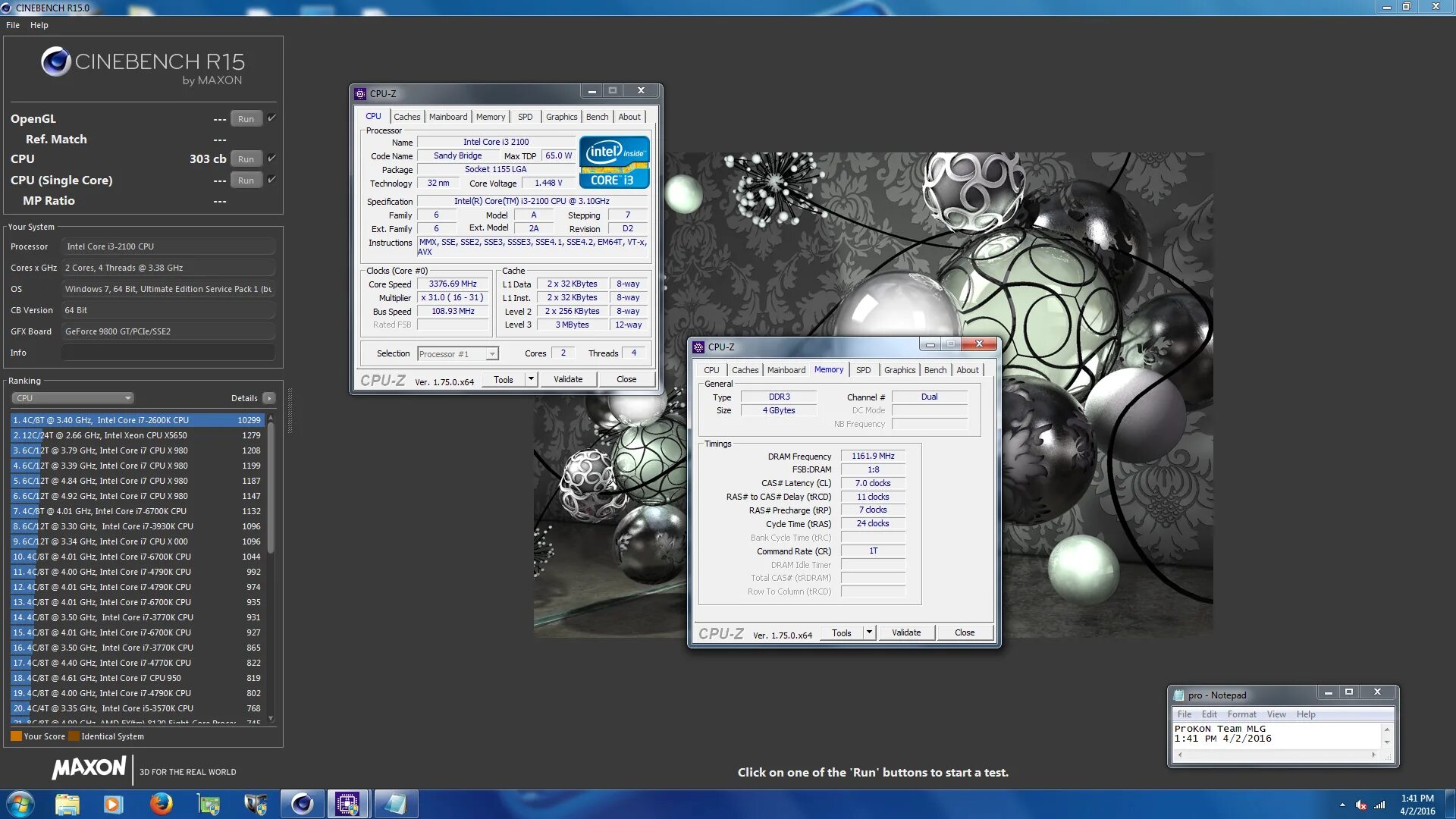Click Tools button in CPU-Z CPU window
Image resolution: width=1456 pixels, height=819 pixels.
pyautogui.click(x=504, y=379)
